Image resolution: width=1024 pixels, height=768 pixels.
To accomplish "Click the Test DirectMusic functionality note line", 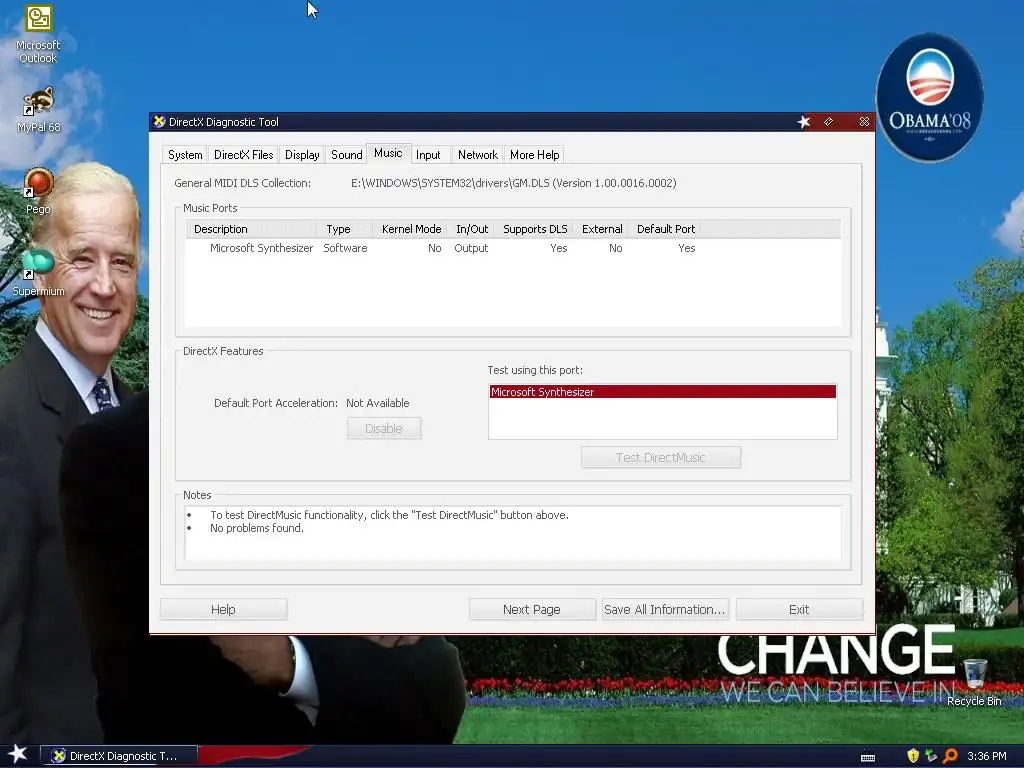I will click(x=389, y=515).
